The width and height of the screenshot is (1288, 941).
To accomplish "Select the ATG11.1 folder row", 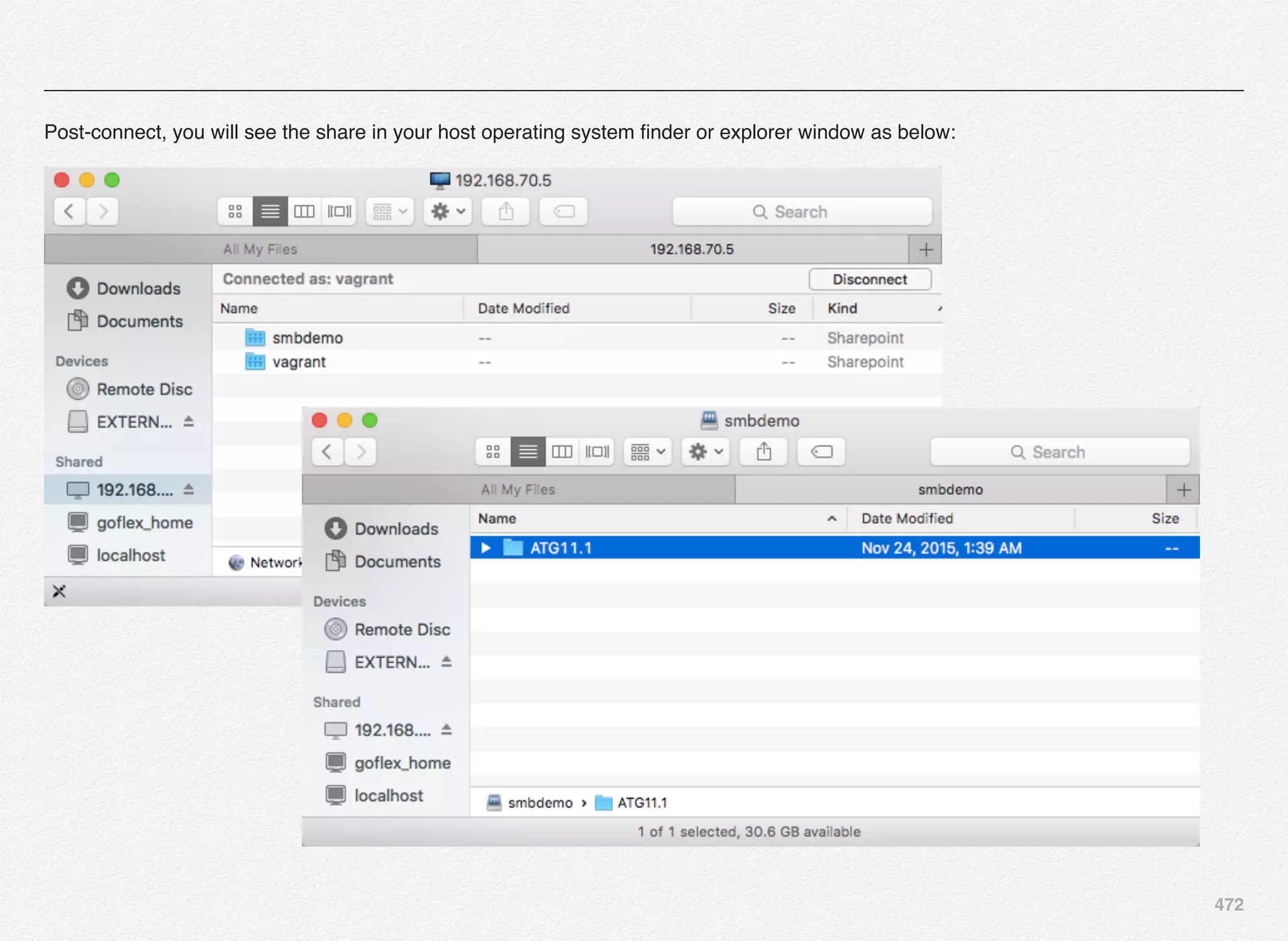I will pos(835,548).
